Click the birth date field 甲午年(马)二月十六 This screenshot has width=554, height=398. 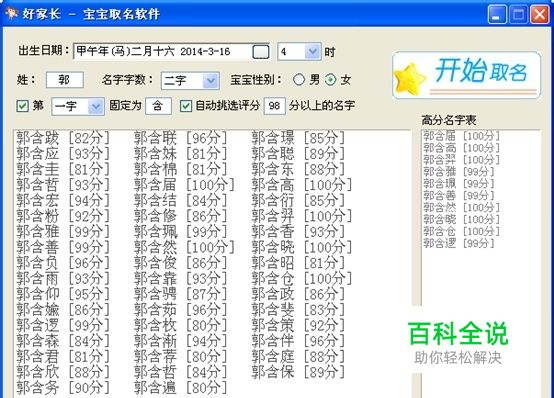click(x=163, y=52)
